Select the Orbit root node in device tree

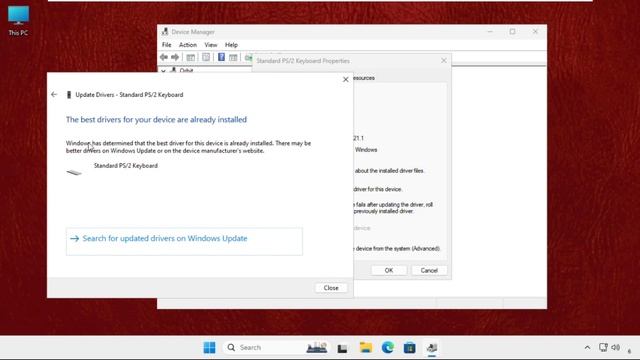coord(186,71)
